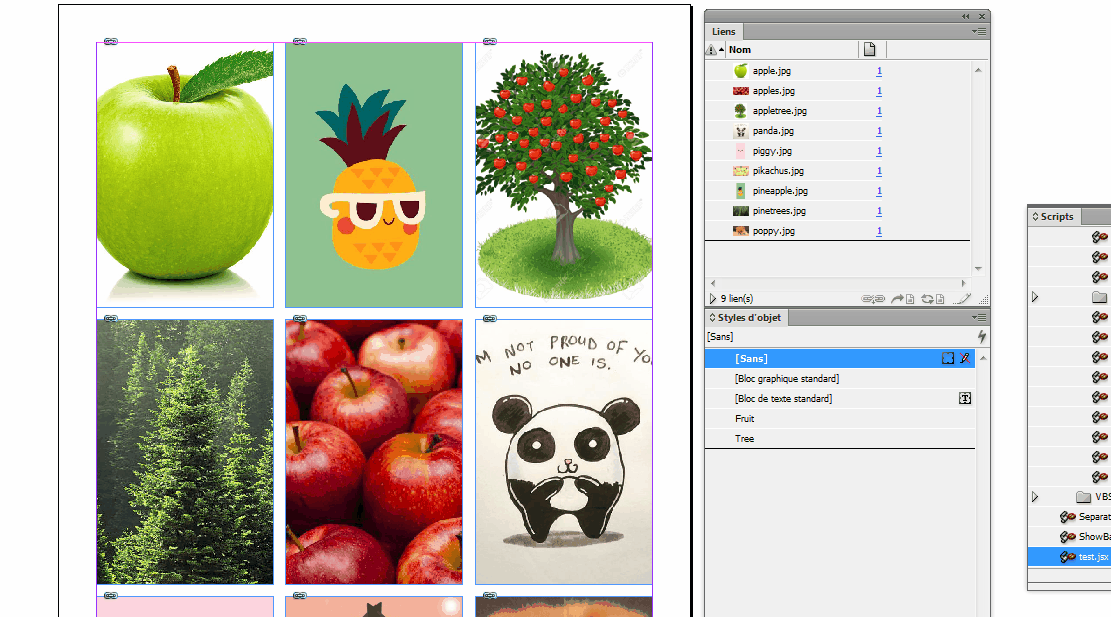
Task: Click the Edit Original pencil icon
Action: click(x=961, y=299)
